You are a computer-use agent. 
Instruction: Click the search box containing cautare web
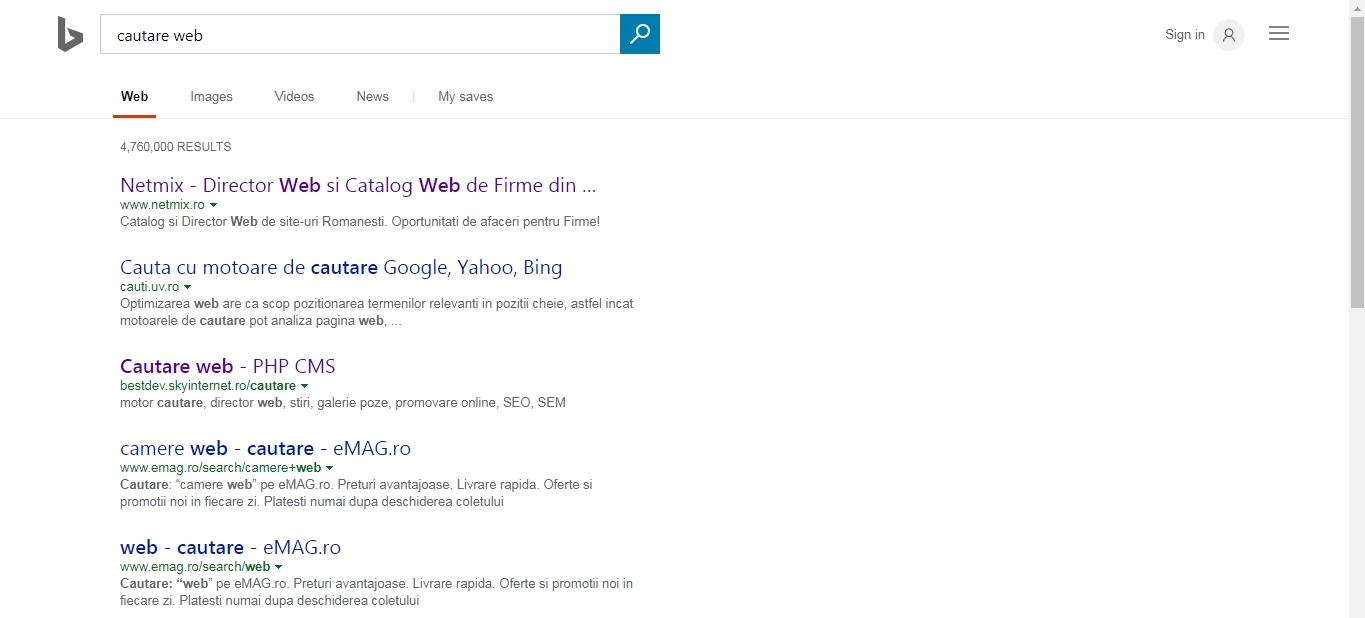coord(360,35)
